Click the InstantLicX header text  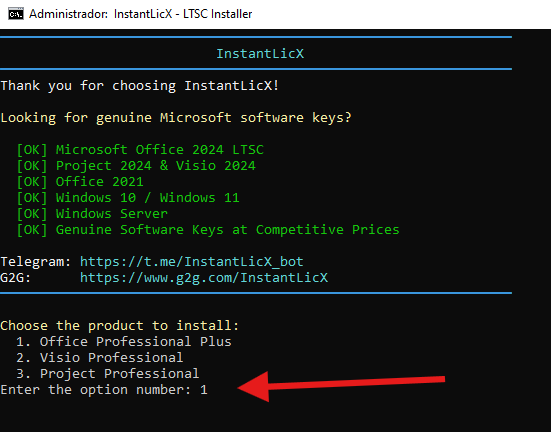(260, 54)
